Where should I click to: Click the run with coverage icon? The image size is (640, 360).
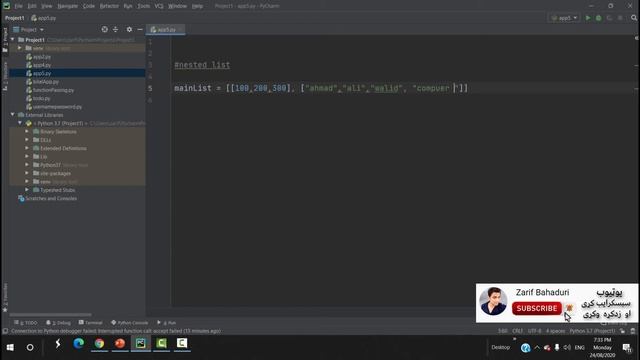click(609, 18)
